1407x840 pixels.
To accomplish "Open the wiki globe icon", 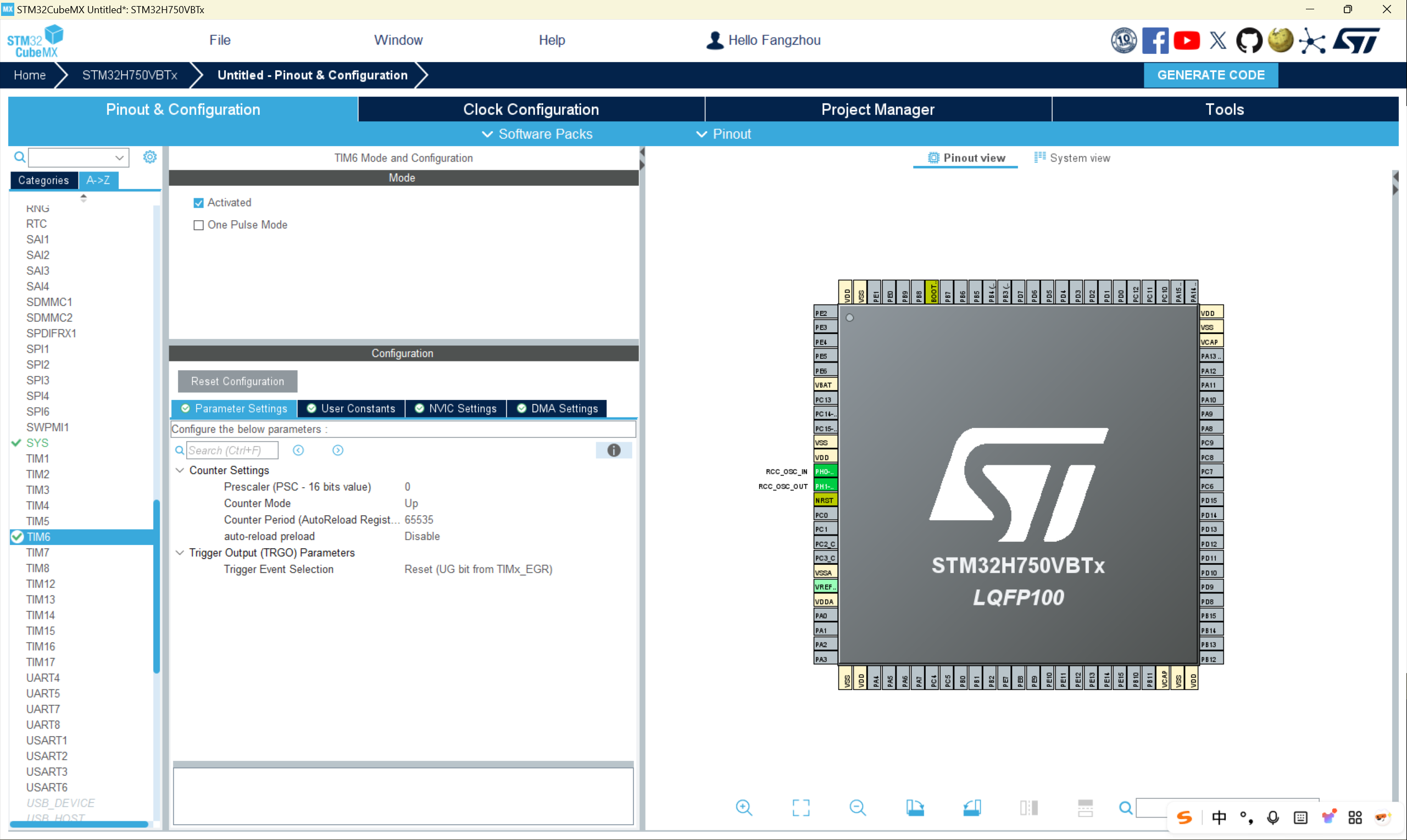I will click(x=1280, y=41).
